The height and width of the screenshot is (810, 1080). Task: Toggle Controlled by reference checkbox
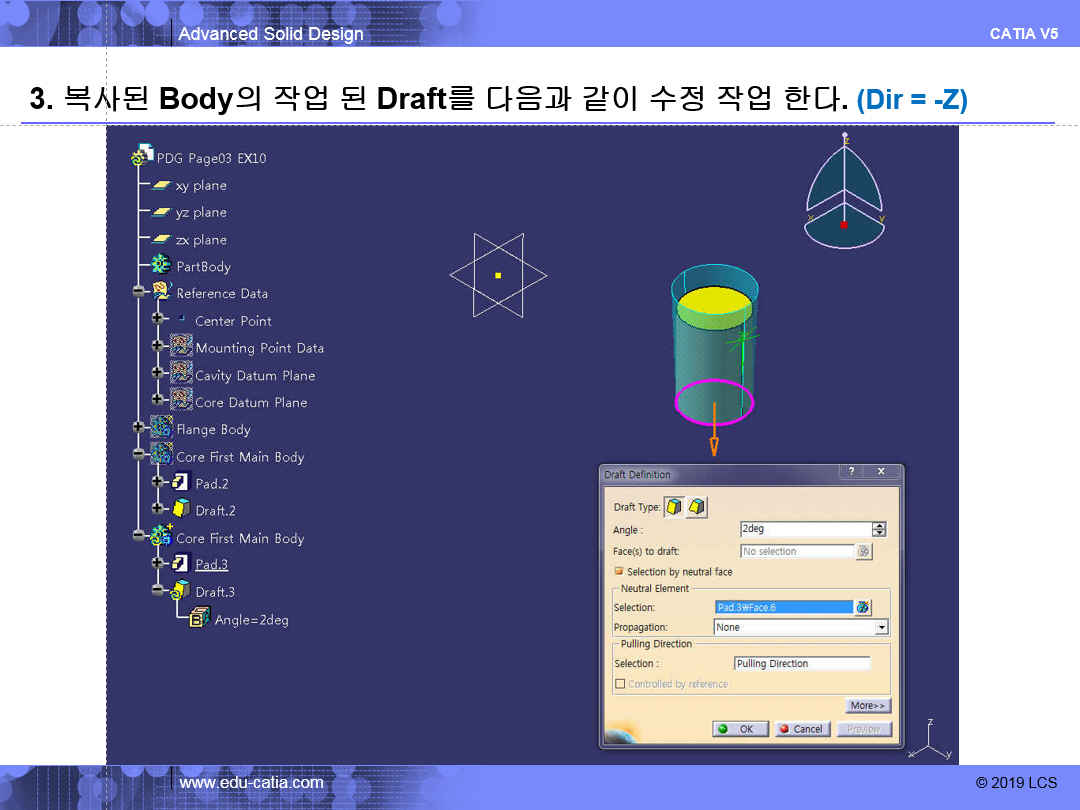[x=620, y=684]
